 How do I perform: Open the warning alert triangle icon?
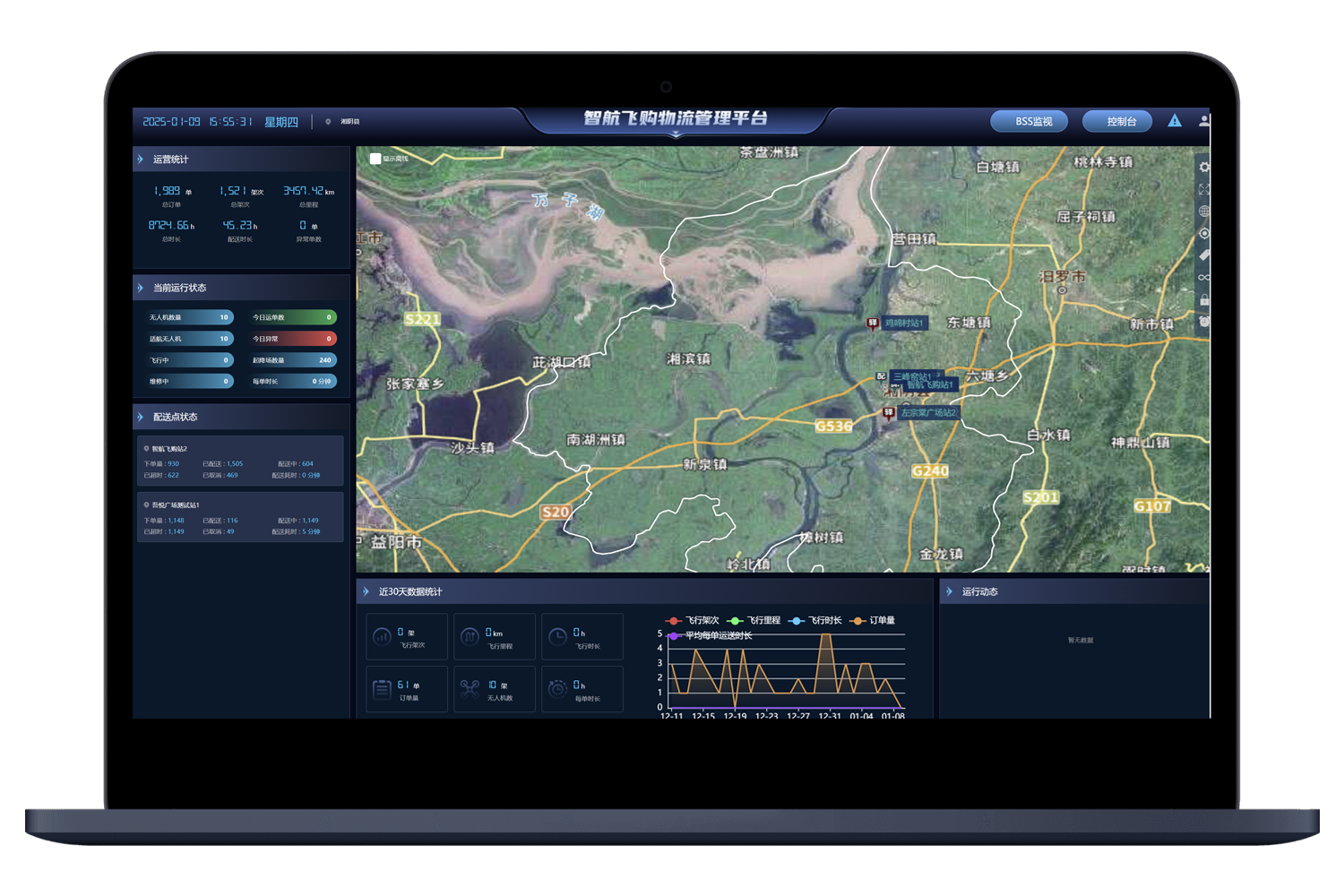pyautogui.click(x=1174, y=121)
